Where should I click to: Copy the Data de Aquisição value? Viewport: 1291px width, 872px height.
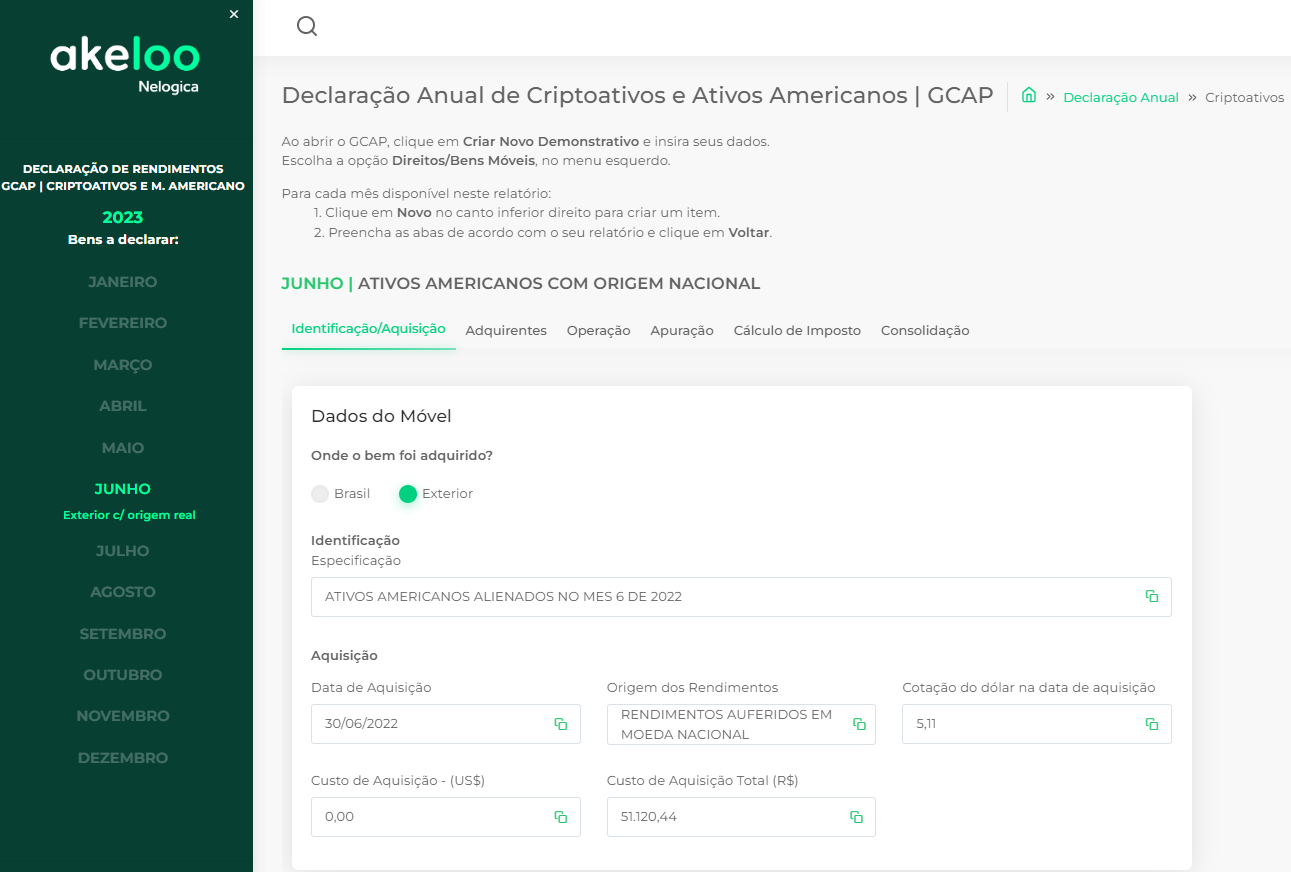tap(561, 724)
